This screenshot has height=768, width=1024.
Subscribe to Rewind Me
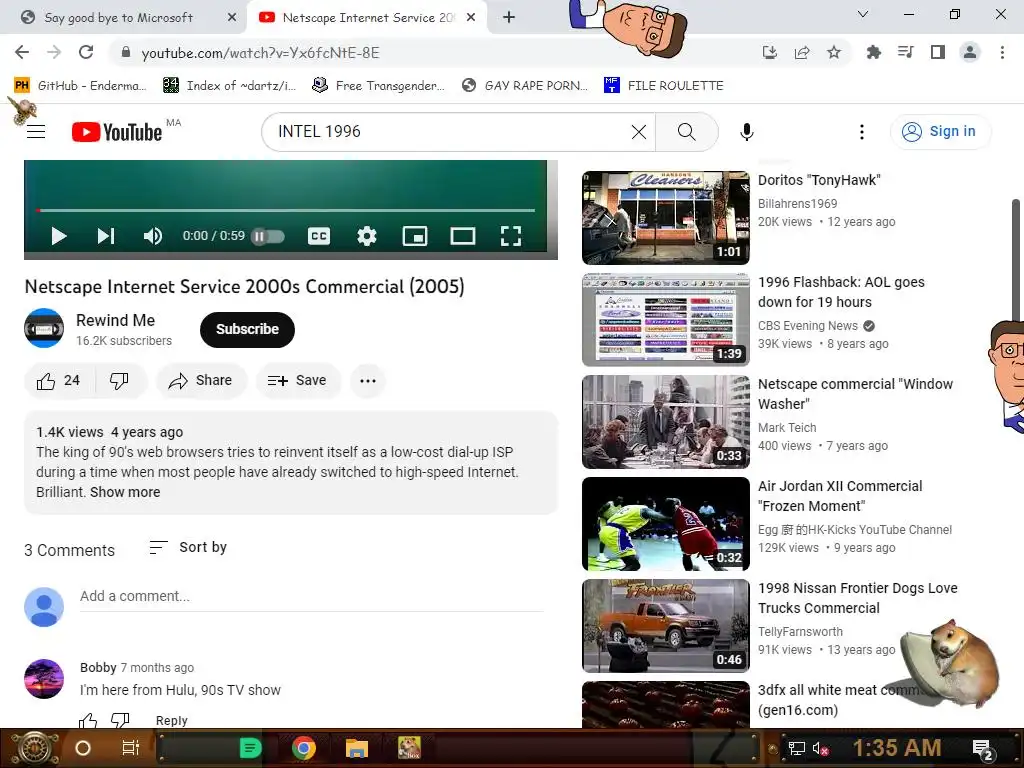click(x=248, y=329)
